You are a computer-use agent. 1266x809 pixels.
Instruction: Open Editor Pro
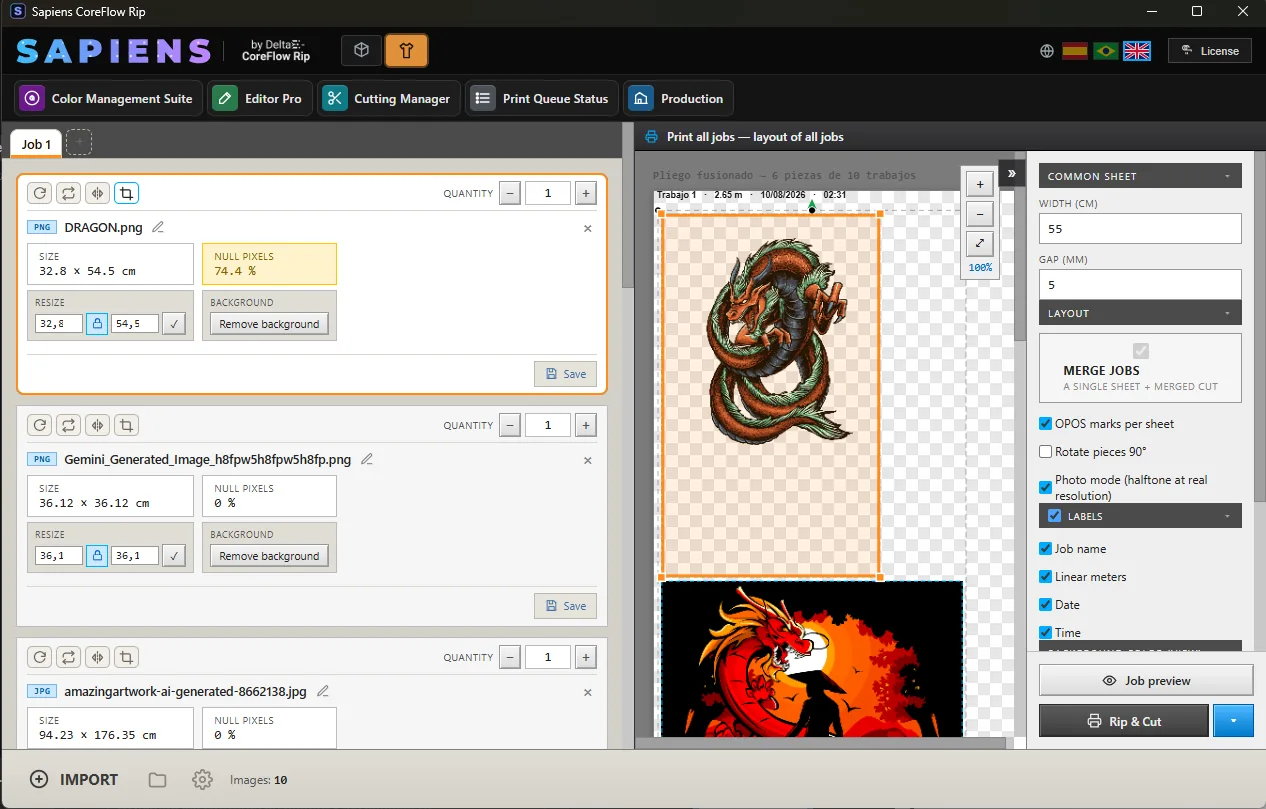(260, 99)
